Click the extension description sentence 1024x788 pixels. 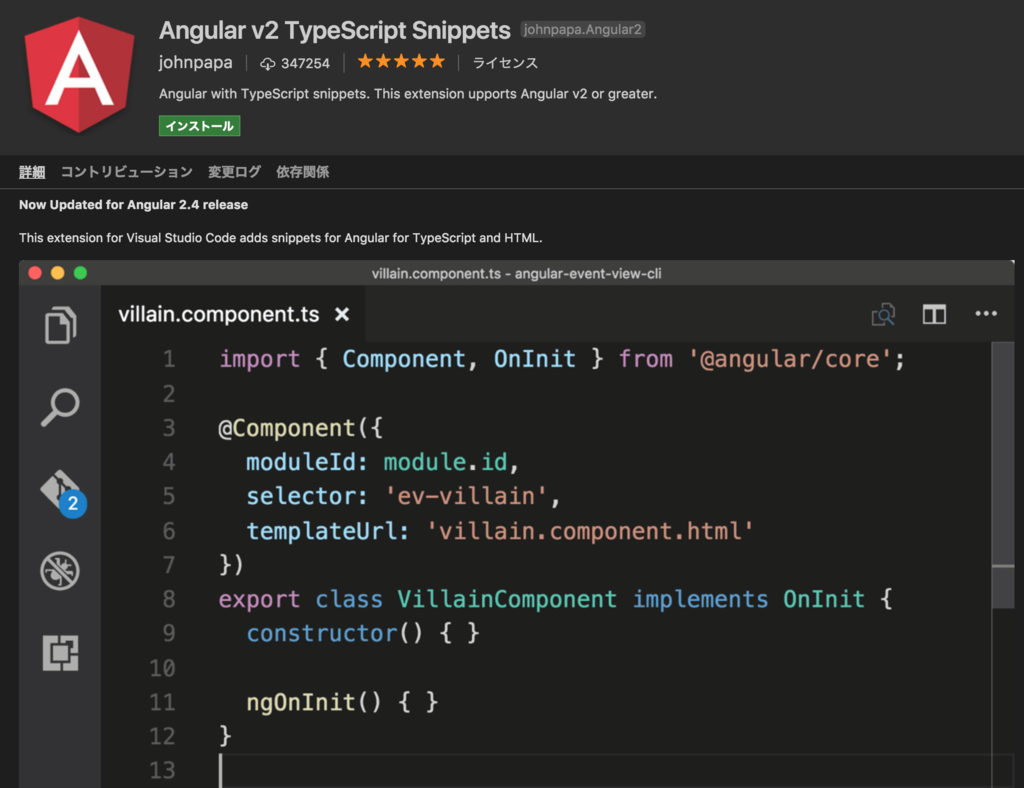pos(408,94)
